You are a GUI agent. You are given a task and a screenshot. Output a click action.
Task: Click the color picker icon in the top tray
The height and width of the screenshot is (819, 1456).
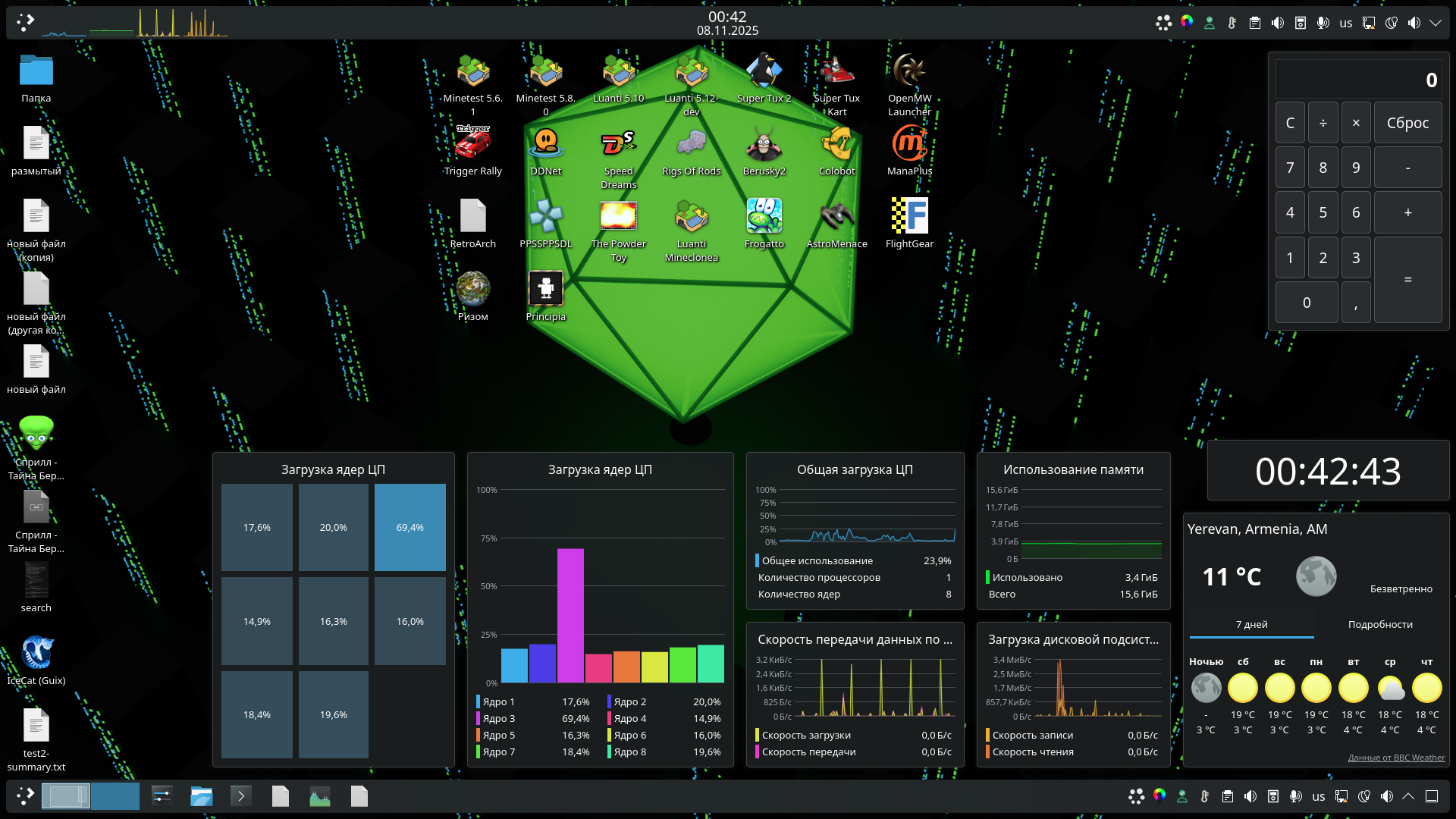[x=1187, y=22]
